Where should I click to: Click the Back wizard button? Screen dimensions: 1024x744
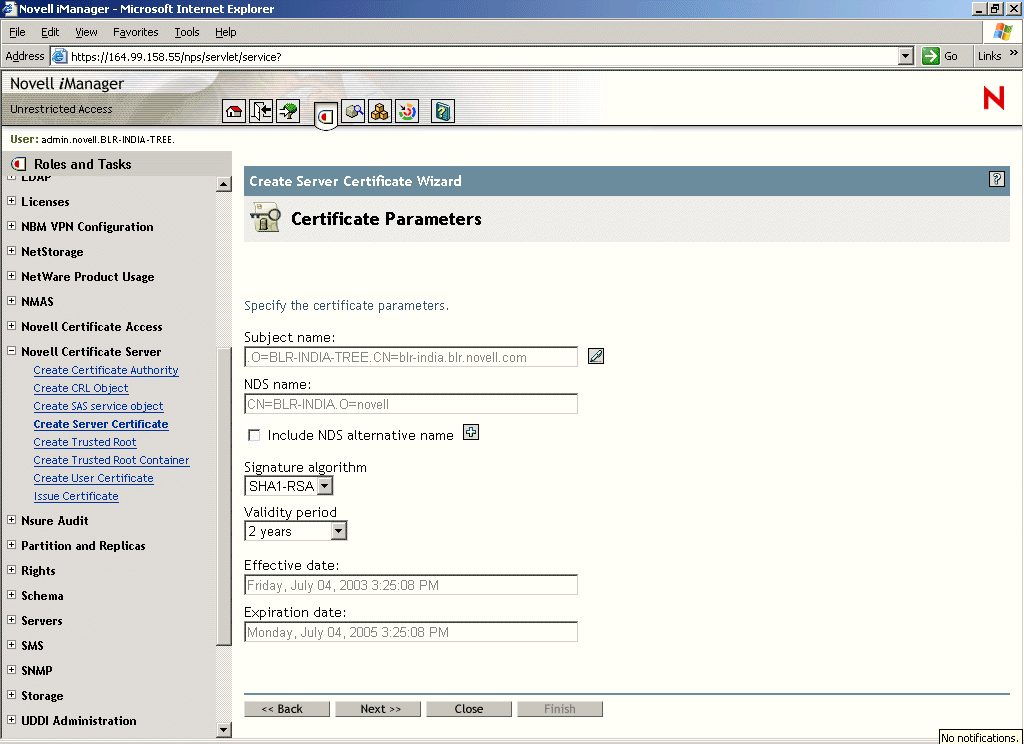287,709
